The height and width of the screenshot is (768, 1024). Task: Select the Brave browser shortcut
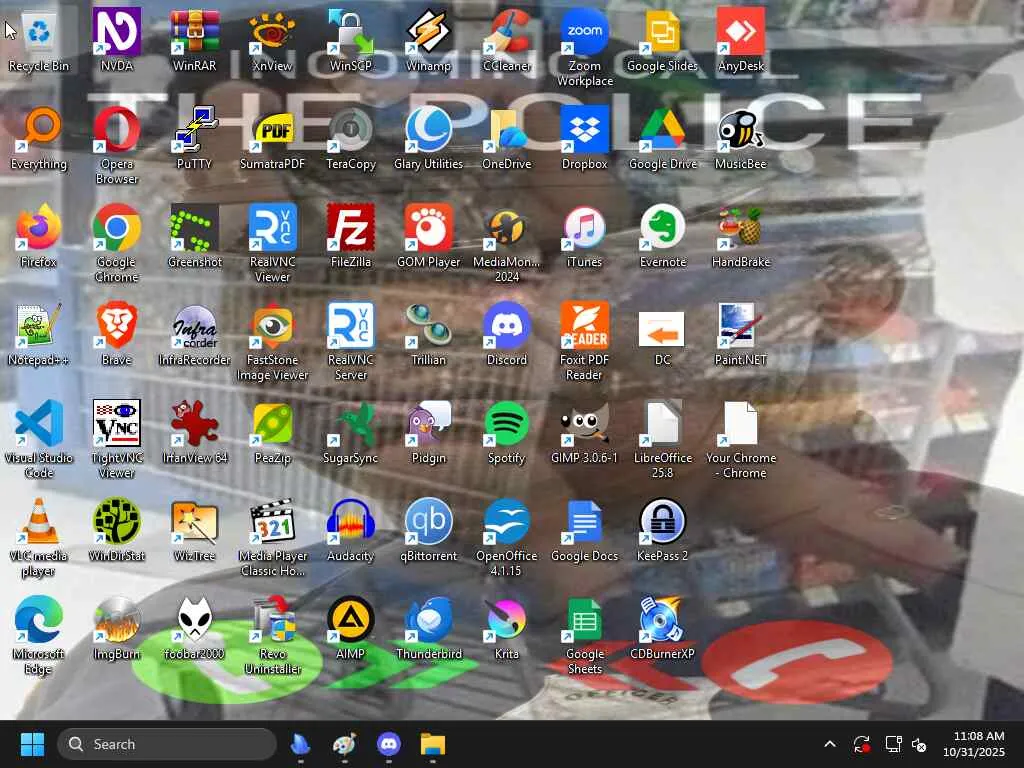click(116, 334)
